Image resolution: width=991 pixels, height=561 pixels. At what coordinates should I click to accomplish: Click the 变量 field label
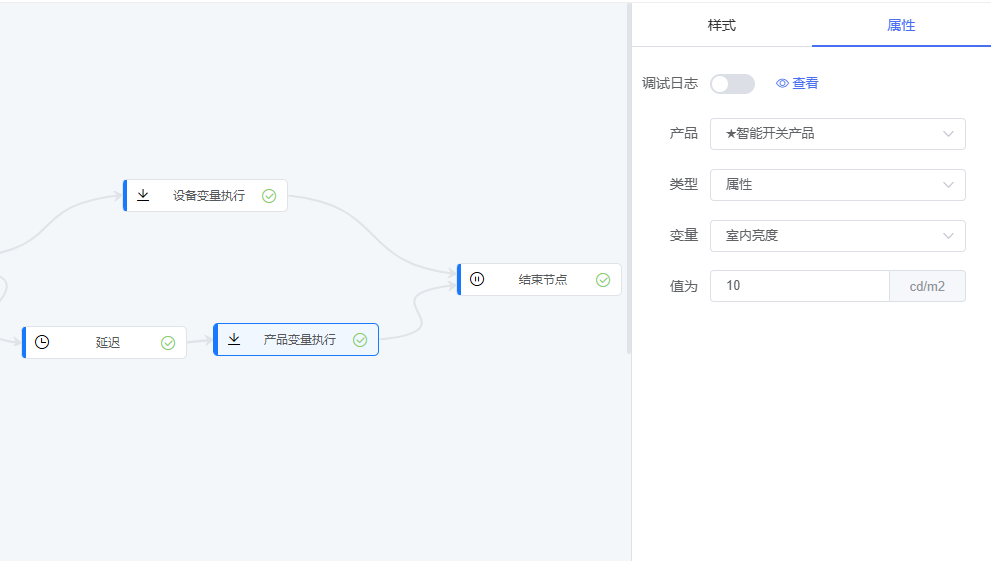click(684, 236)
